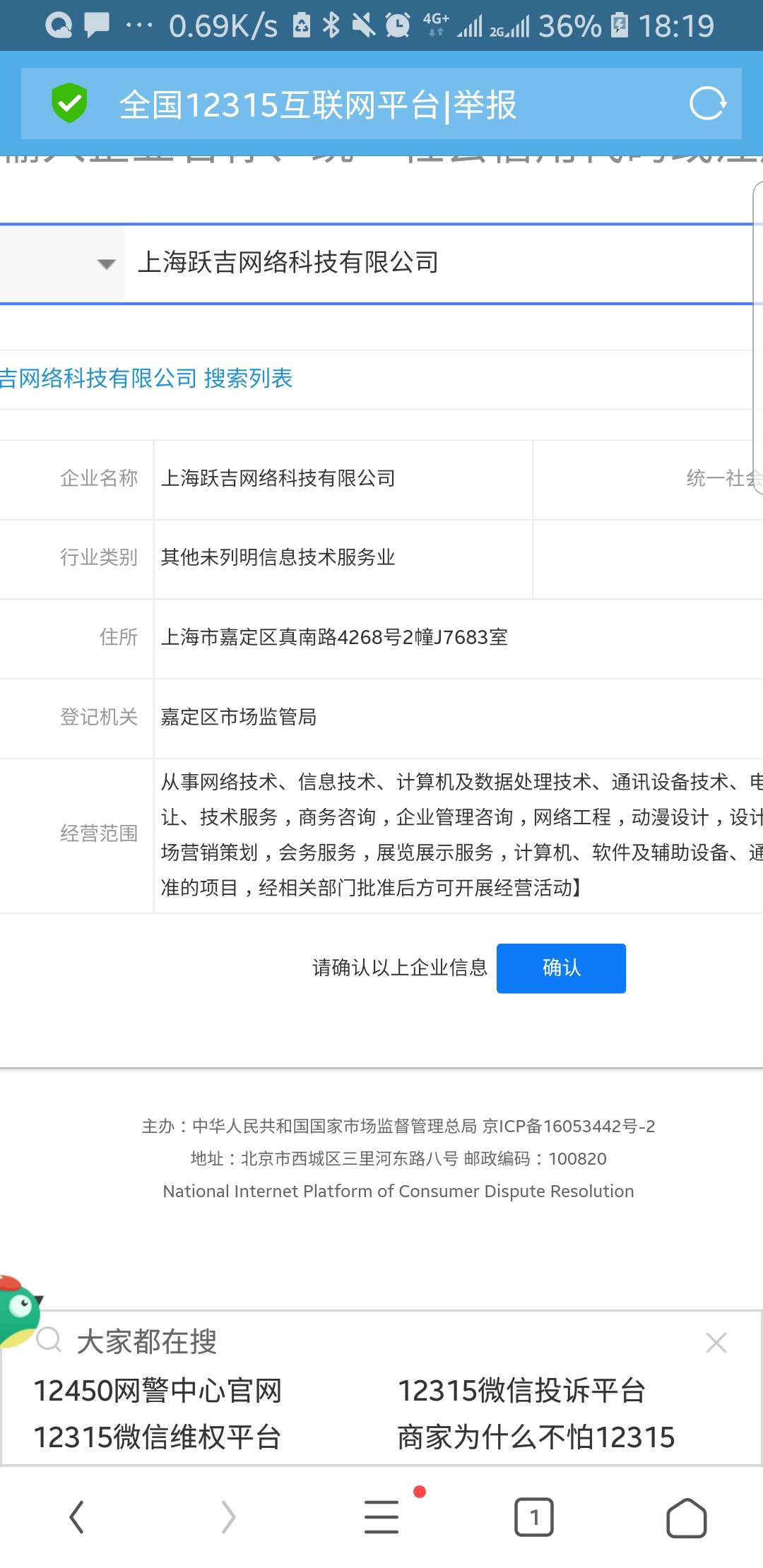This screenshot has height=1568, width=763.
Task: Confirm the company info with 确认 button
Action: (x=561, y=968)
